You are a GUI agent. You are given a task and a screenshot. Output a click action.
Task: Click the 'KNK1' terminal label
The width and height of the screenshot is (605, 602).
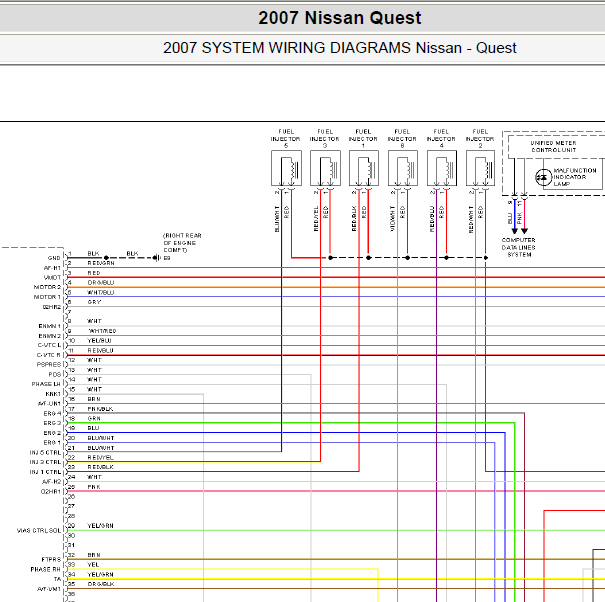click(53, 394)
